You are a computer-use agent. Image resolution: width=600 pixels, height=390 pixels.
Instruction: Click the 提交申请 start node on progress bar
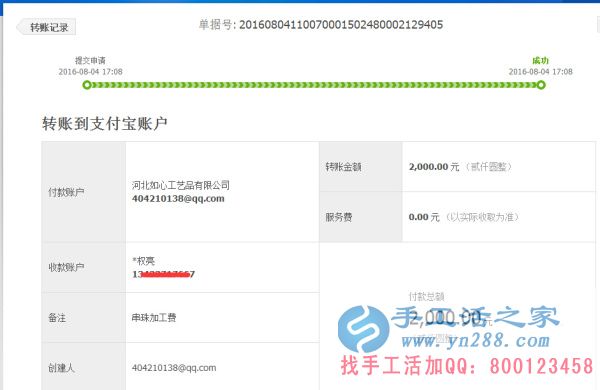point(87,85)
